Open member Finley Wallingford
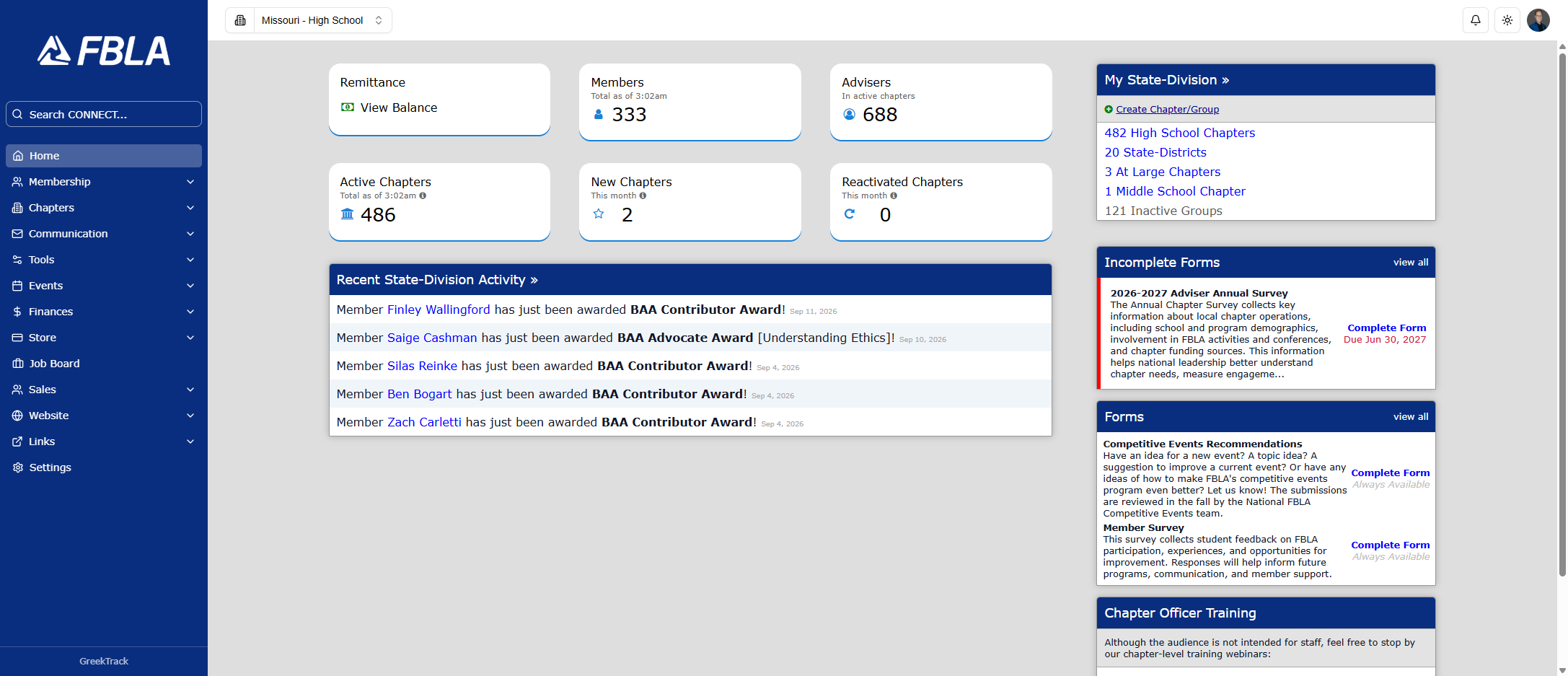Viewport: 1568px width, 676px height. 439,310
